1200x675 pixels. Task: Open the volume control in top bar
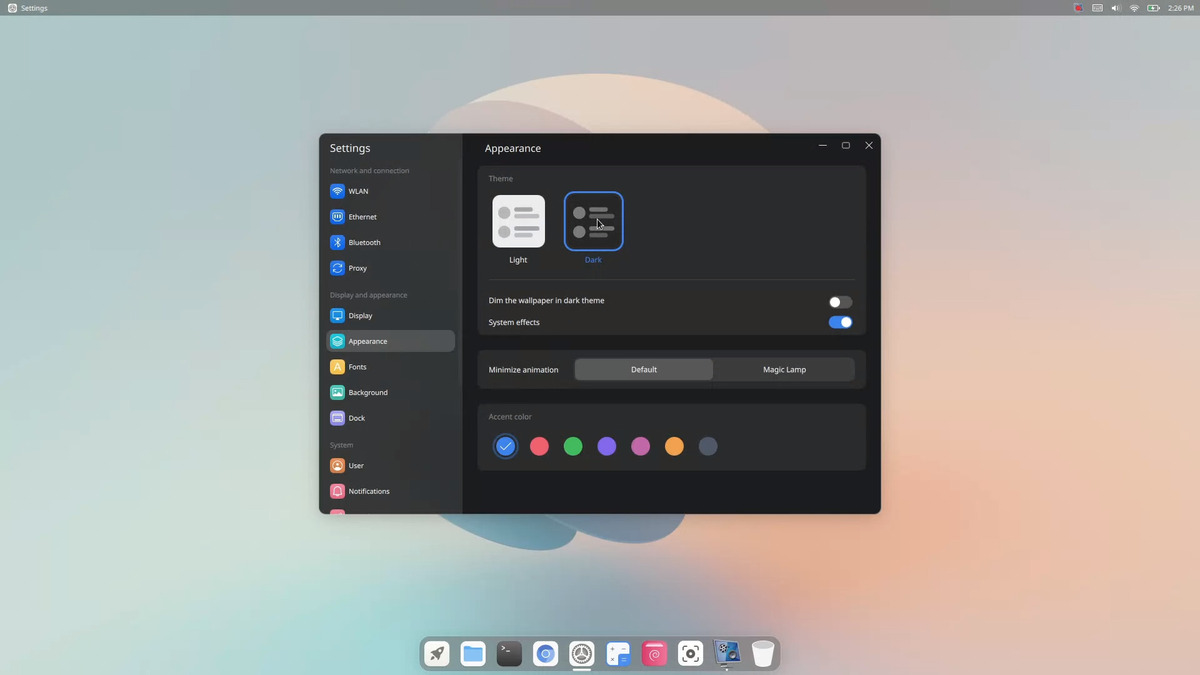[x=1116, y=8]
